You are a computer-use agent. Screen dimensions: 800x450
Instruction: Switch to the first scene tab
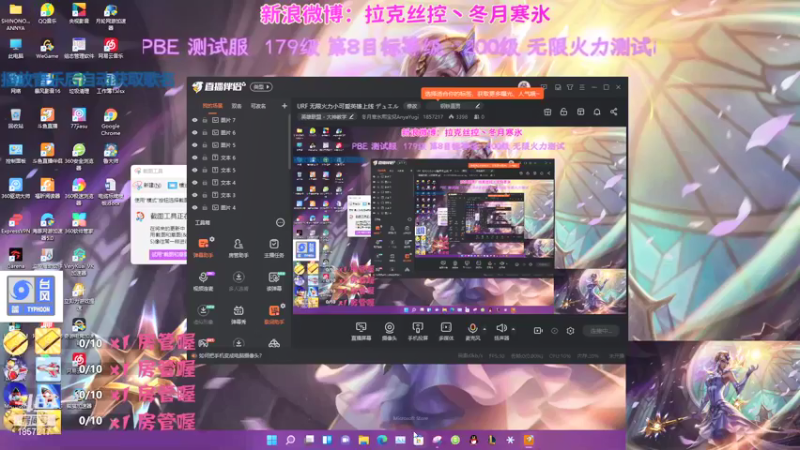pyautogui.click(x=212, y=106)
